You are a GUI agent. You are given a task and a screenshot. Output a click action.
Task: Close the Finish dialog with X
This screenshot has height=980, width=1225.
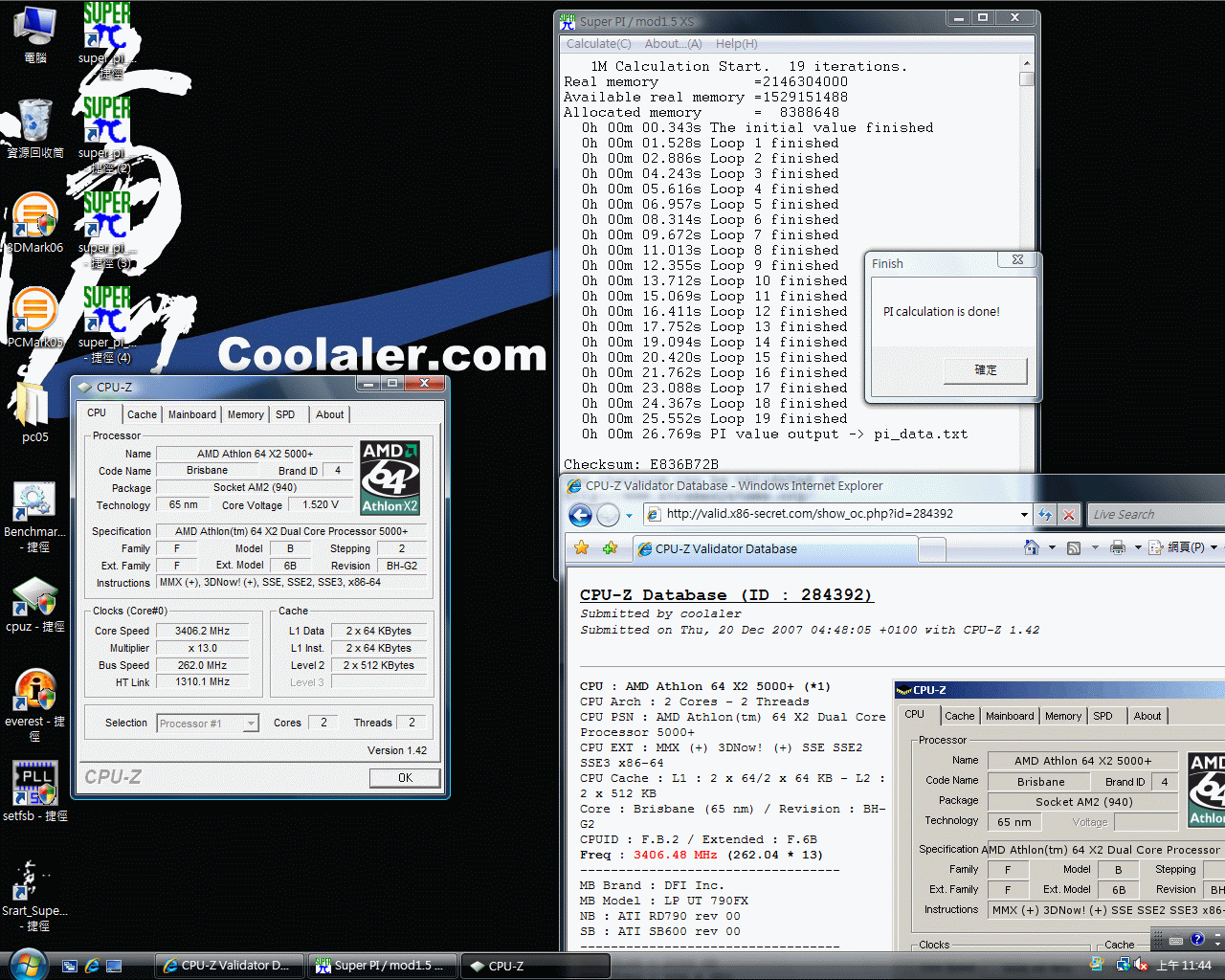click(x=1017, y=259)
